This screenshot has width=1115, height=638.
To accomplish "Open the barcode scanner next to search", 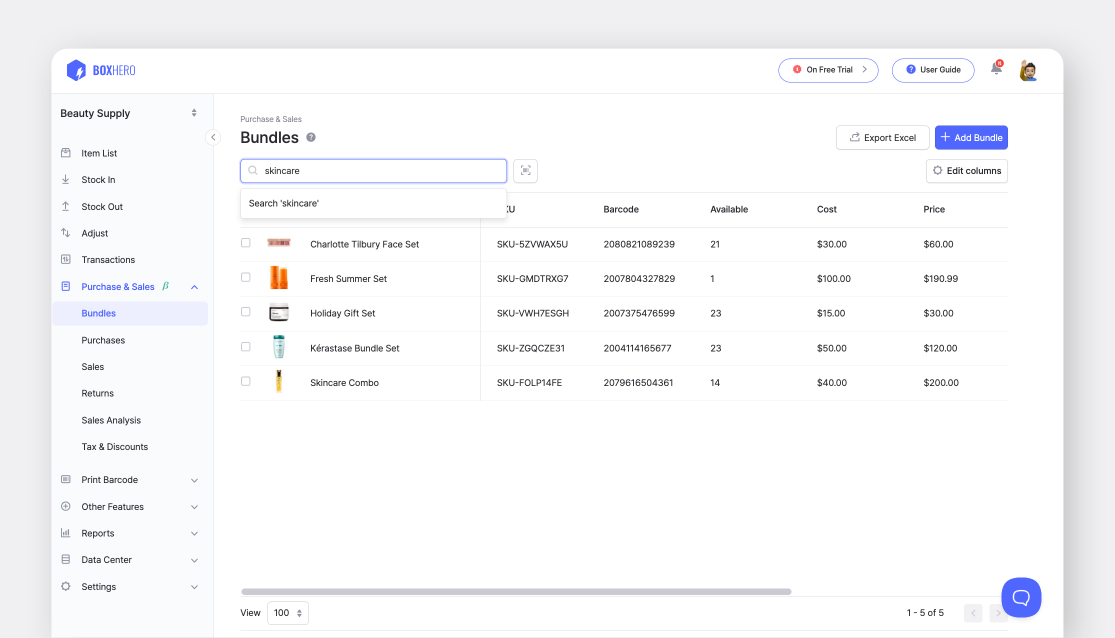I will 525,170.
